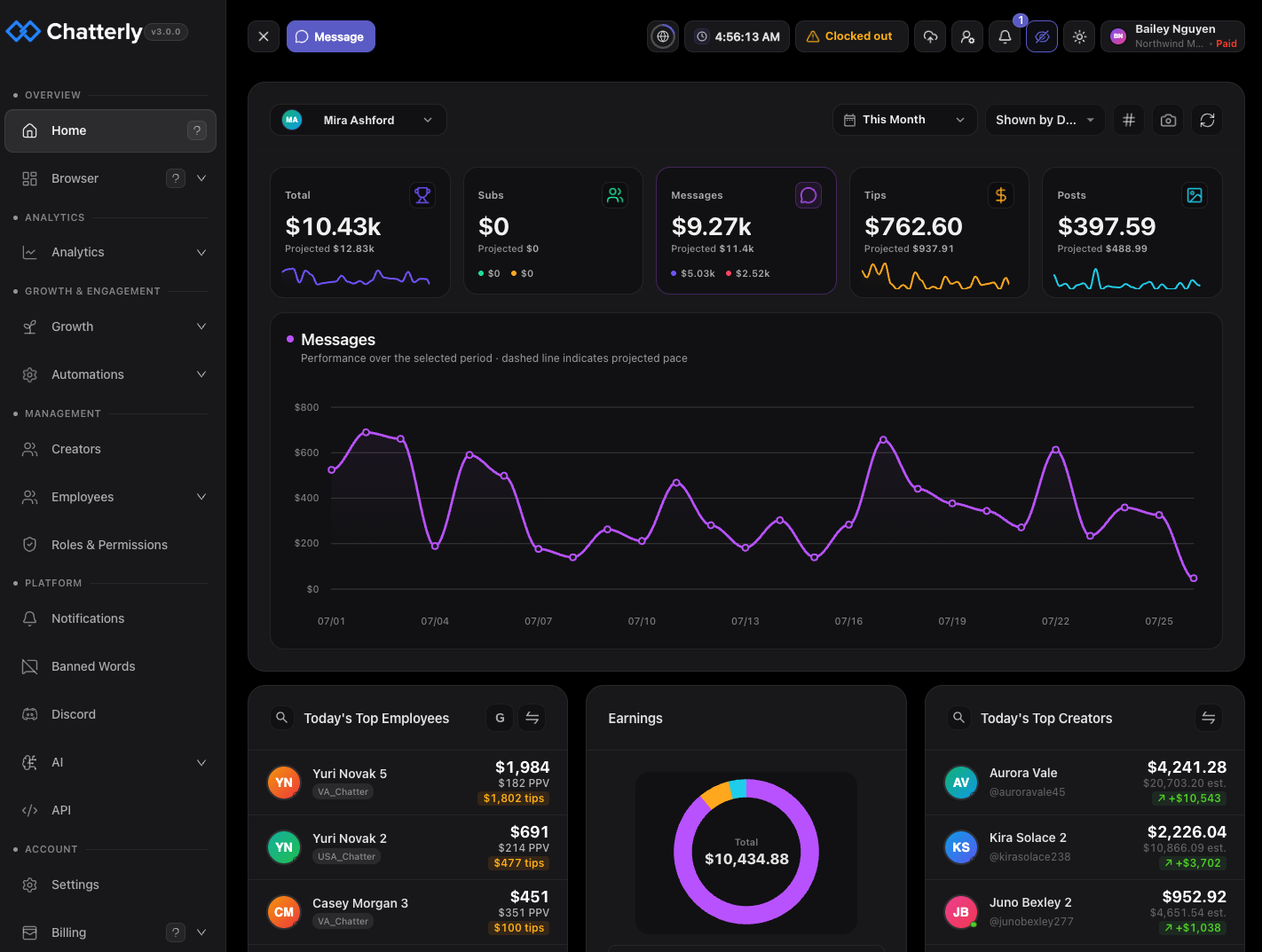Open the This Month date range dropdown

click(x=904, y=120)
